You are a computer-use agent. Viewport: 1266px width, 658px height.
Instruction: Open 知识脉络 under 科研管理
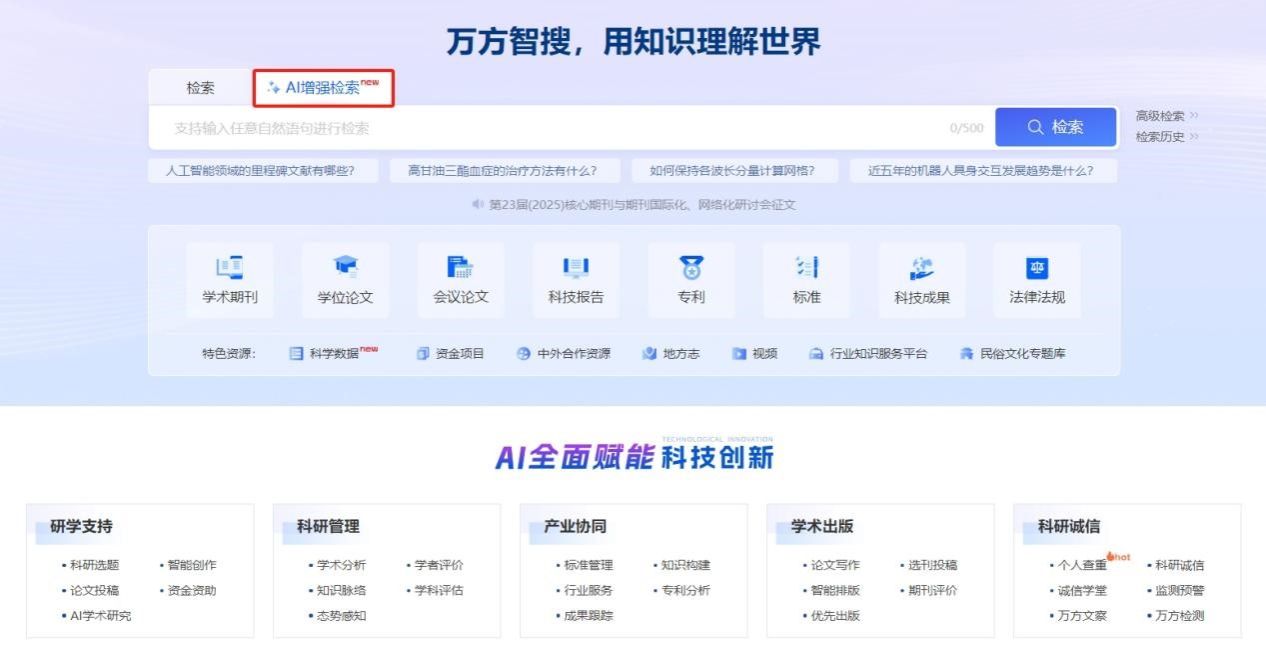point(341,590)
